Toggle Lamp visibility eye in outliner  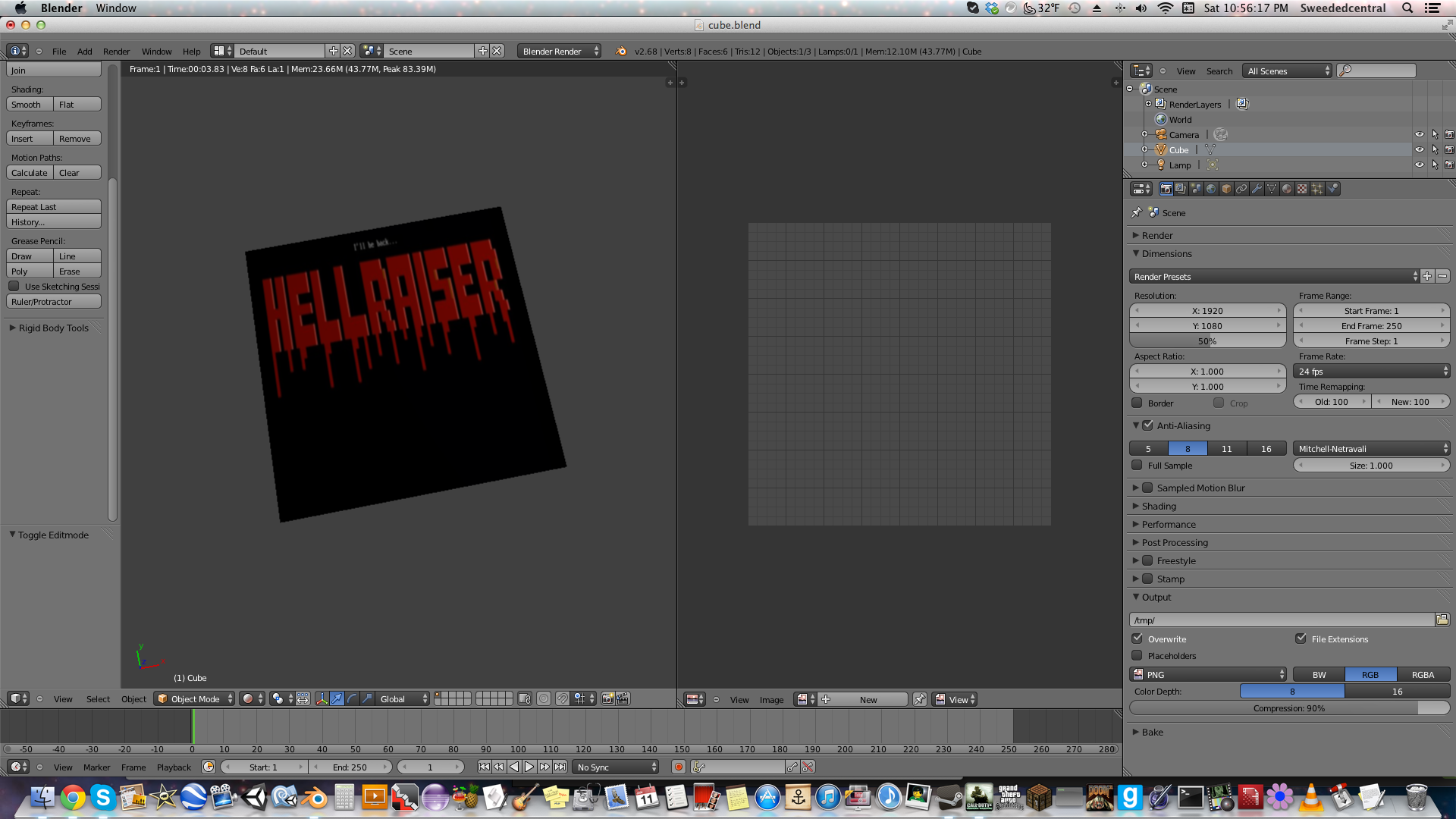click(1419, 165)
